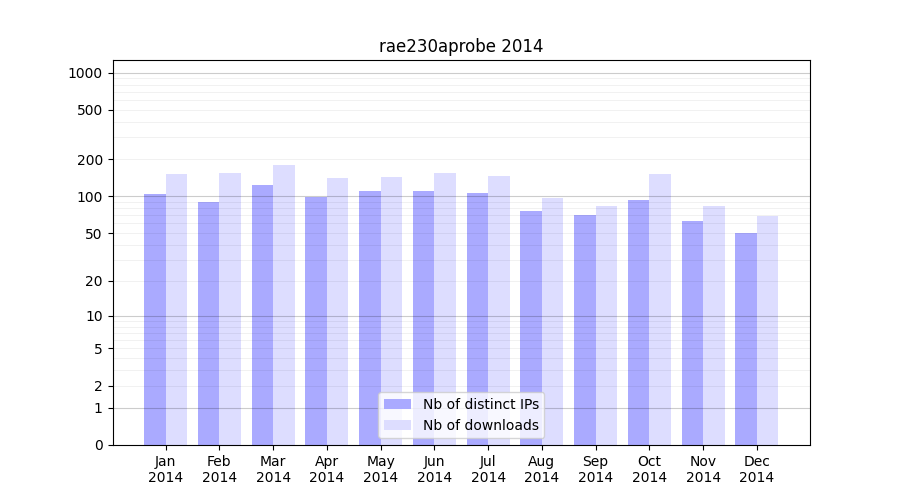This screenshot has width=900, height=500.
Task: Select the 'Jul 2014' x-axis tick label
Action: [488, 469]
